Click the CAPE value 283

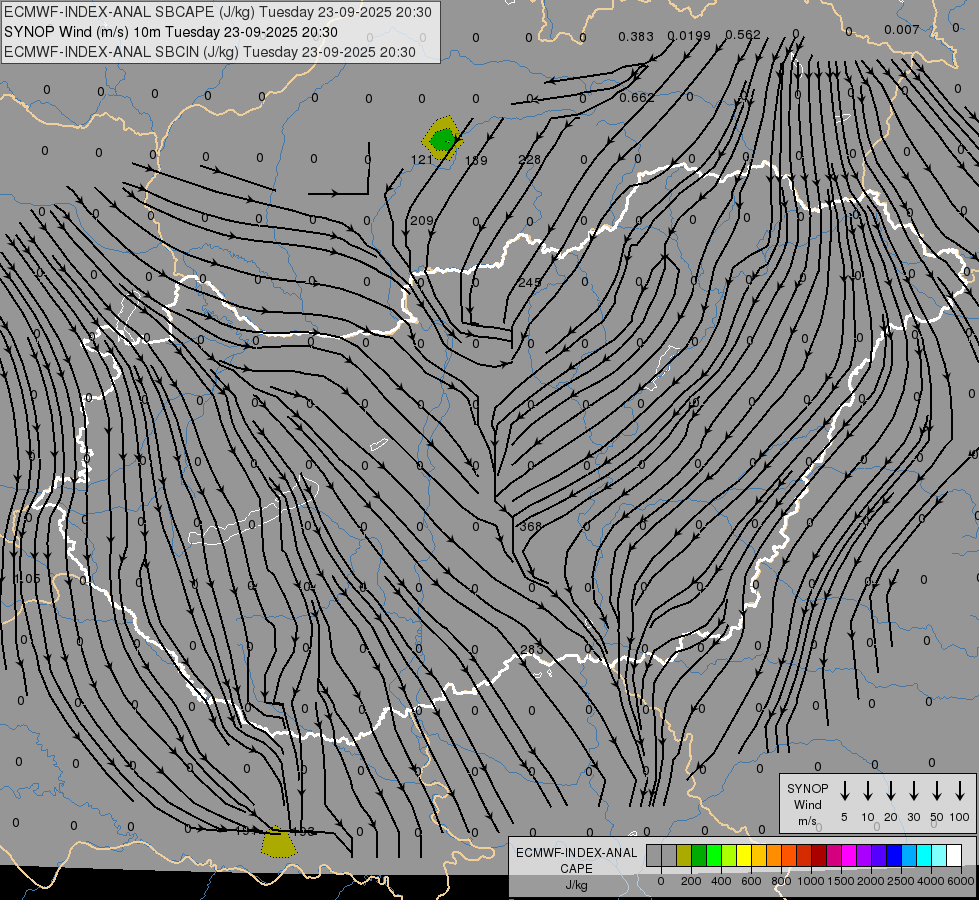(x=531, y=650)
